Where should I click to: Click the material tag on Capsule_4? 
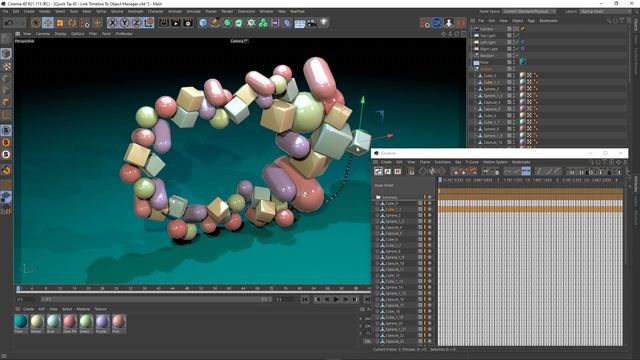click(x=522, y=102)
